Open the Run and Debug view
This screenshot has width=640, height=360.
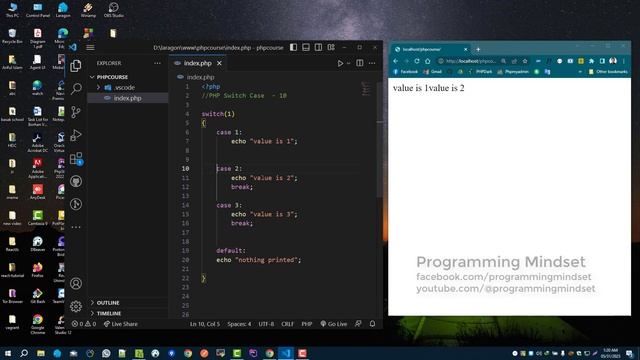coord(76,135)
